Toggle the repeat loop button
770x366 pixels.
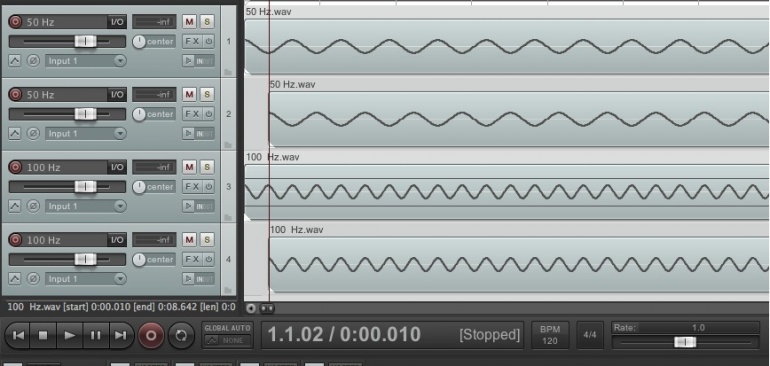point(181,336)
